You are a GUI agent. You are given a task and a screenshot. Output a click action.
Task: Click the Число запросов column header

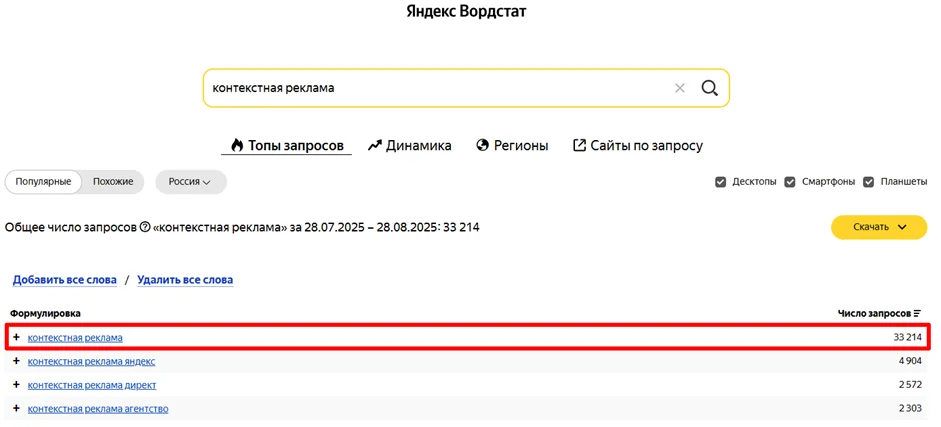point(874,314)
